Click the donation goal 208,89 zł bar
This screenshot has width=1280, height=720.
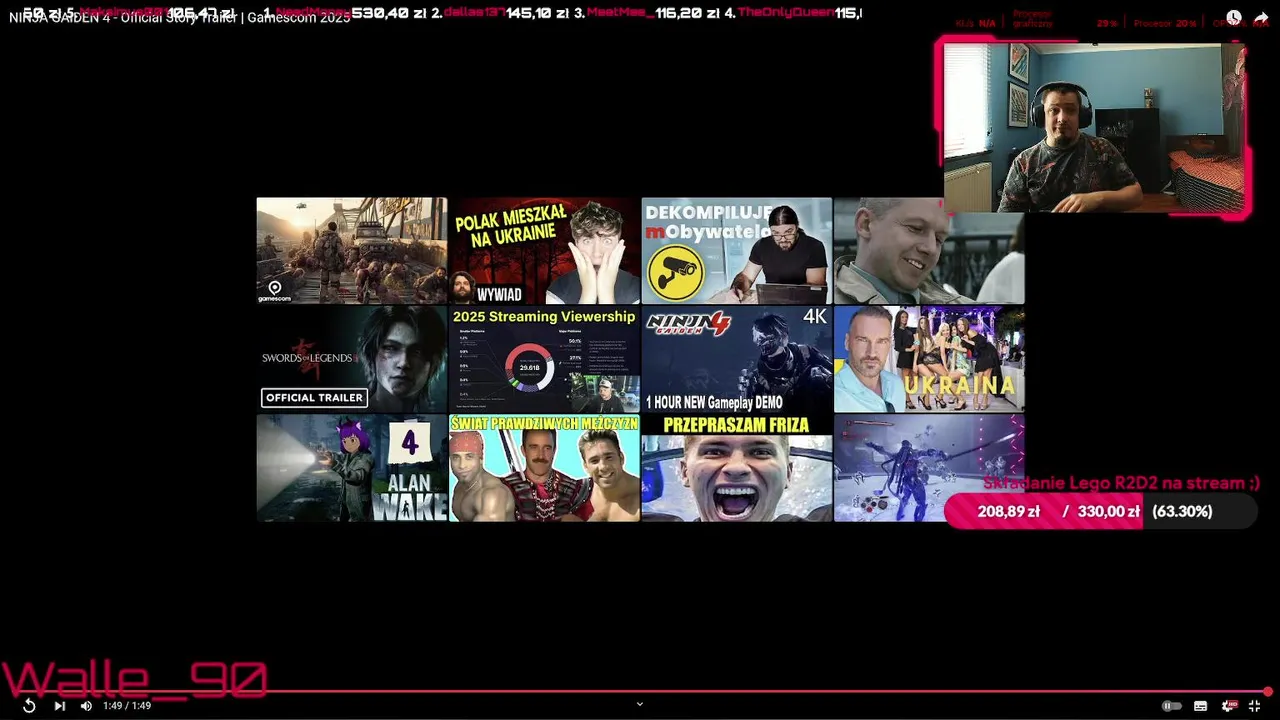tap(1100, 511)
